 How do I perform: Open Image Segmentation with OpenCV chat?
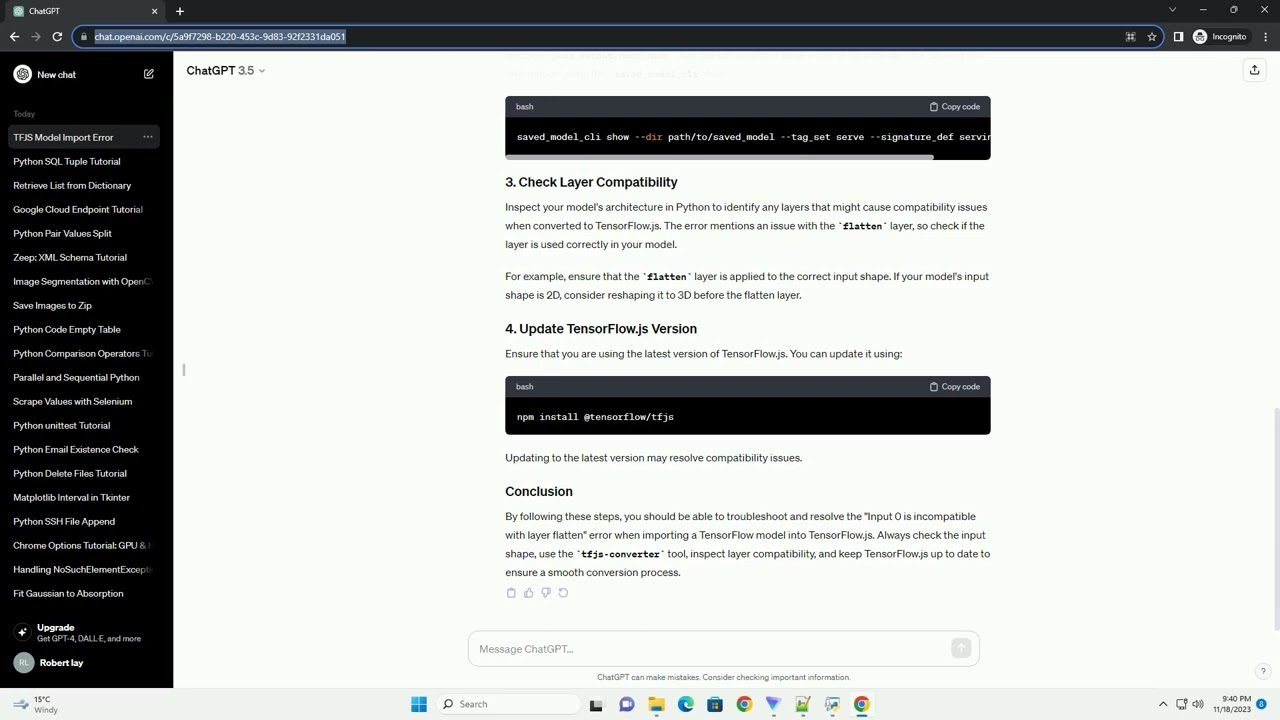[86, 281]
